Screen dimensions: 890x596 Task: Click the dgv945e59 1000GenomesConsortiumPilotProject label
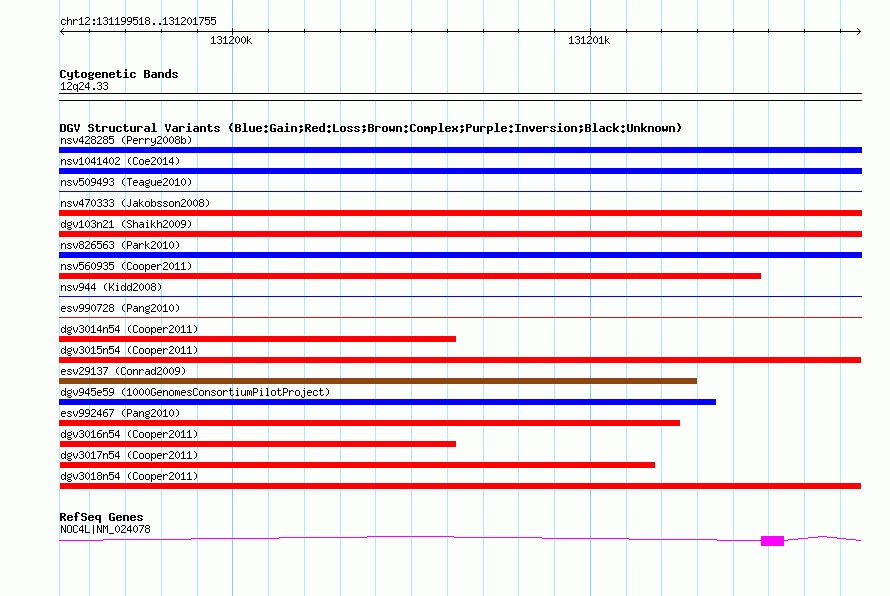point(195,392)
